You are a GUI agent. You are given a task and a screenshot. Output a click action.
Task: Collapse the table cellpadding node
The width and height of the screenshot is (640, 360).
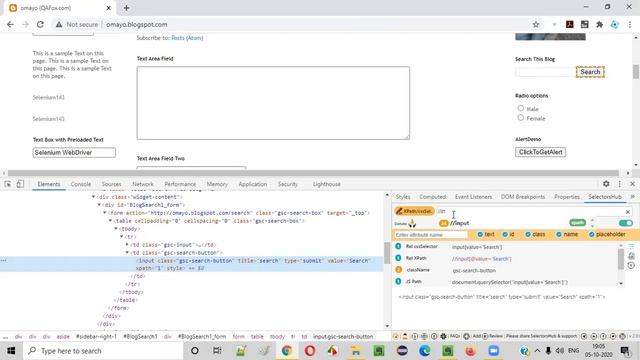point(110,221)
